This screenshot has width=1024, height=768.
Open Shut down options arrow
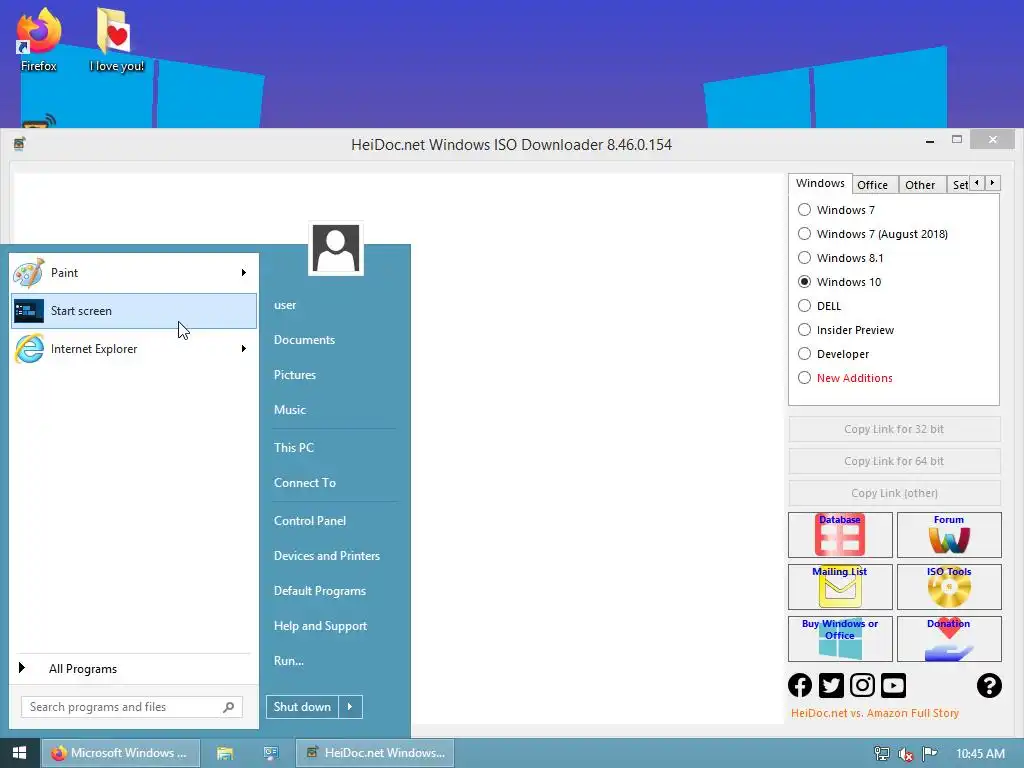coord(350,707)
